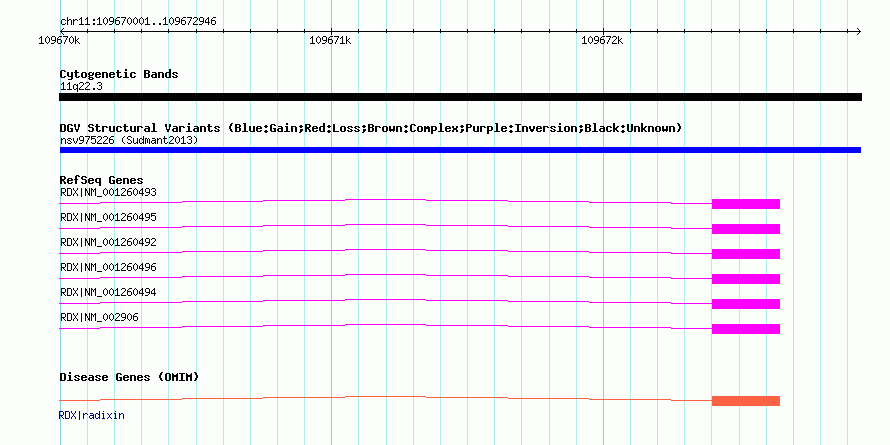Select the magenta exon block of NM_001260493
The image size is (890, 445).
pos(746,204)
